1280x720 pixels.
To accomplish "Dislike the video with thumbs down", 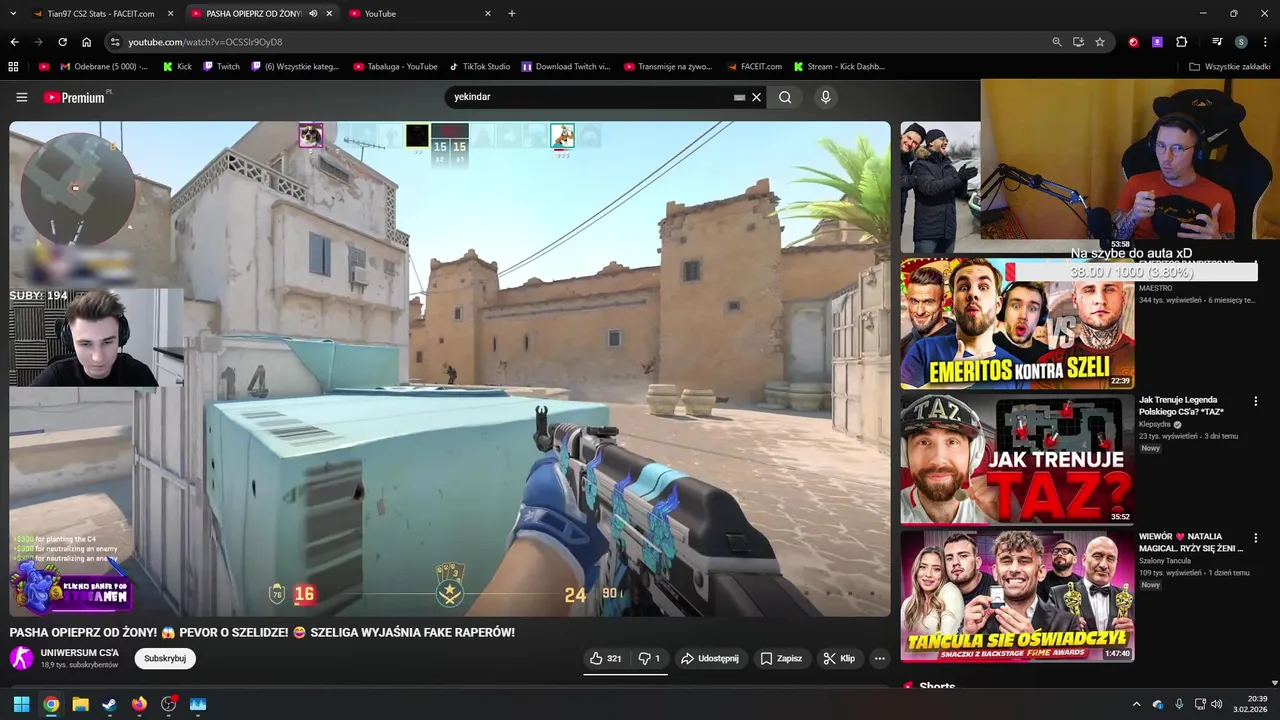I will 649,658.
